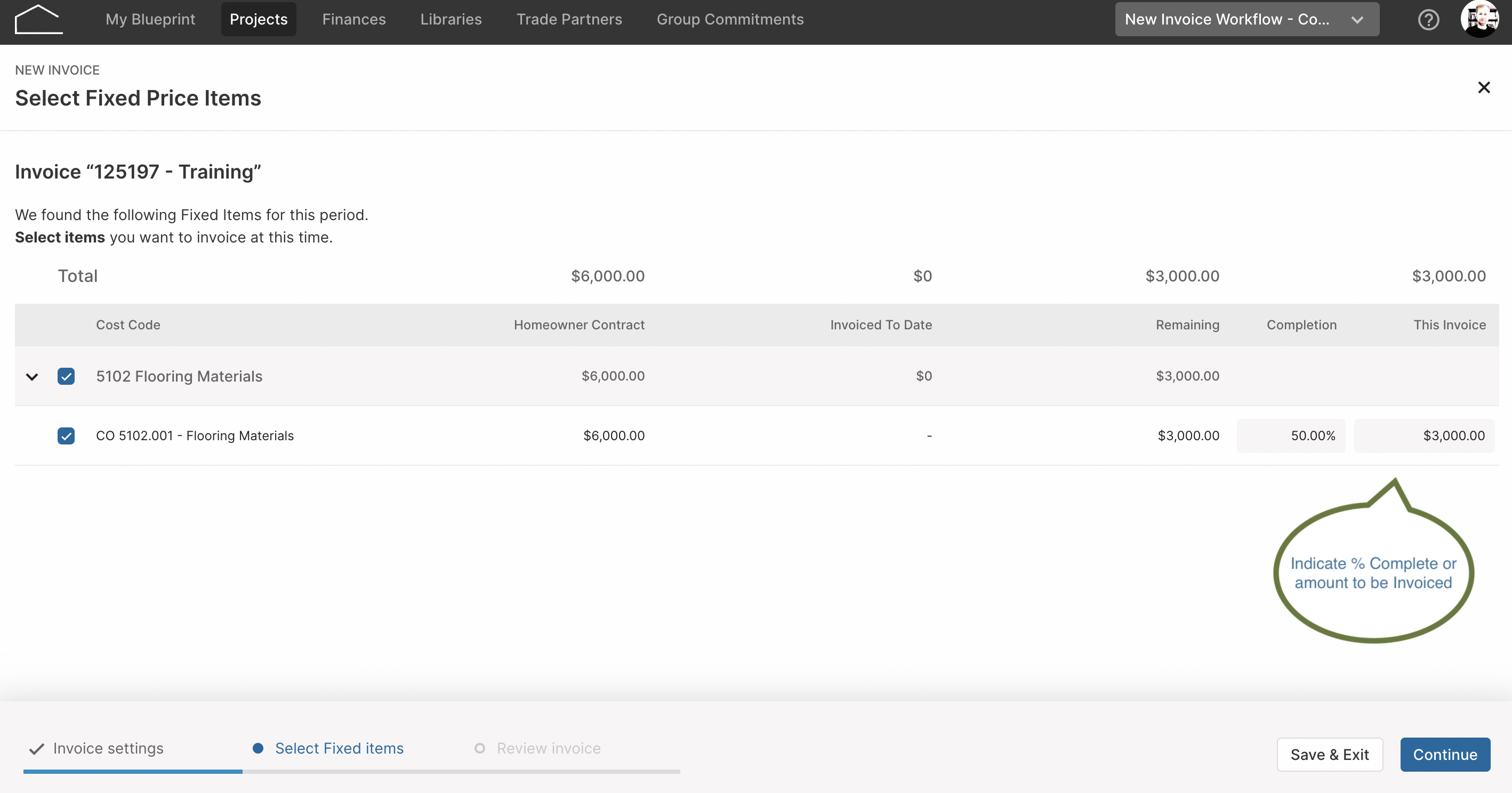Screen dimensions: 1512x793
Task: Open the Finances tab
Action: pos(354,19)
